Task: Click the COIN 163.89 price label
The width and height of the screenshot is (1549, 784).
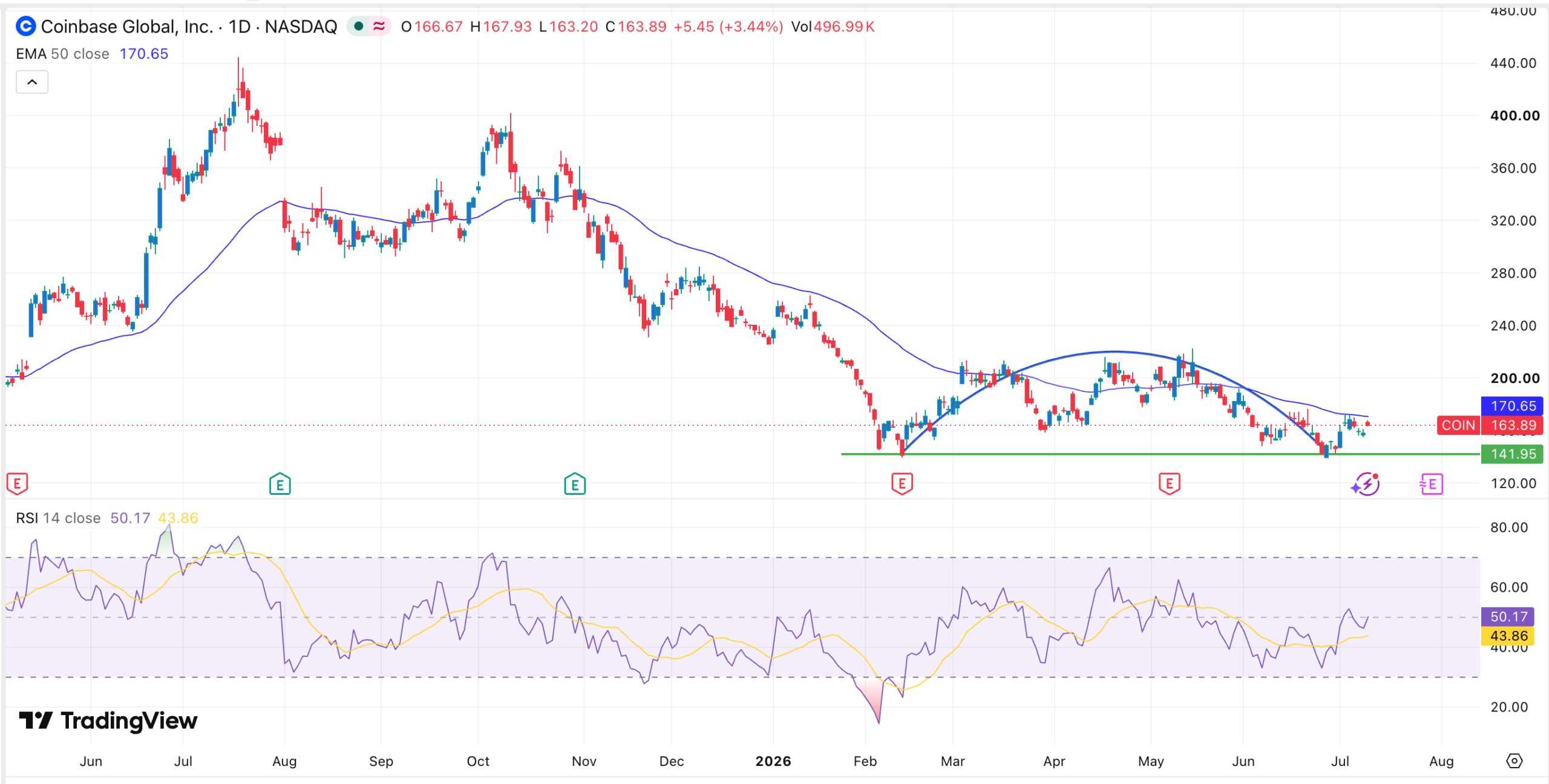Action: (x=1490, y=425)
